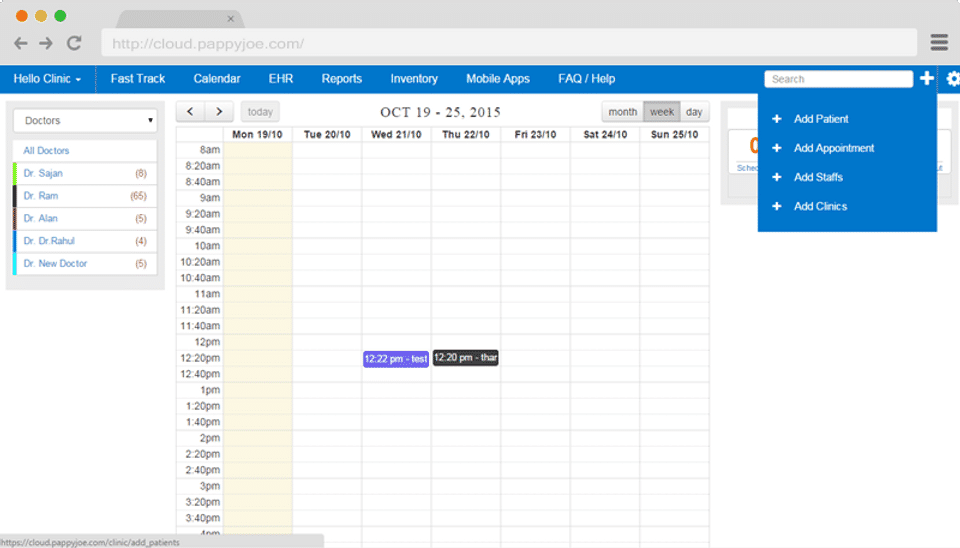Click the macOS yellow minimize button
960x548 pixels.
click(x=41, y=16)
